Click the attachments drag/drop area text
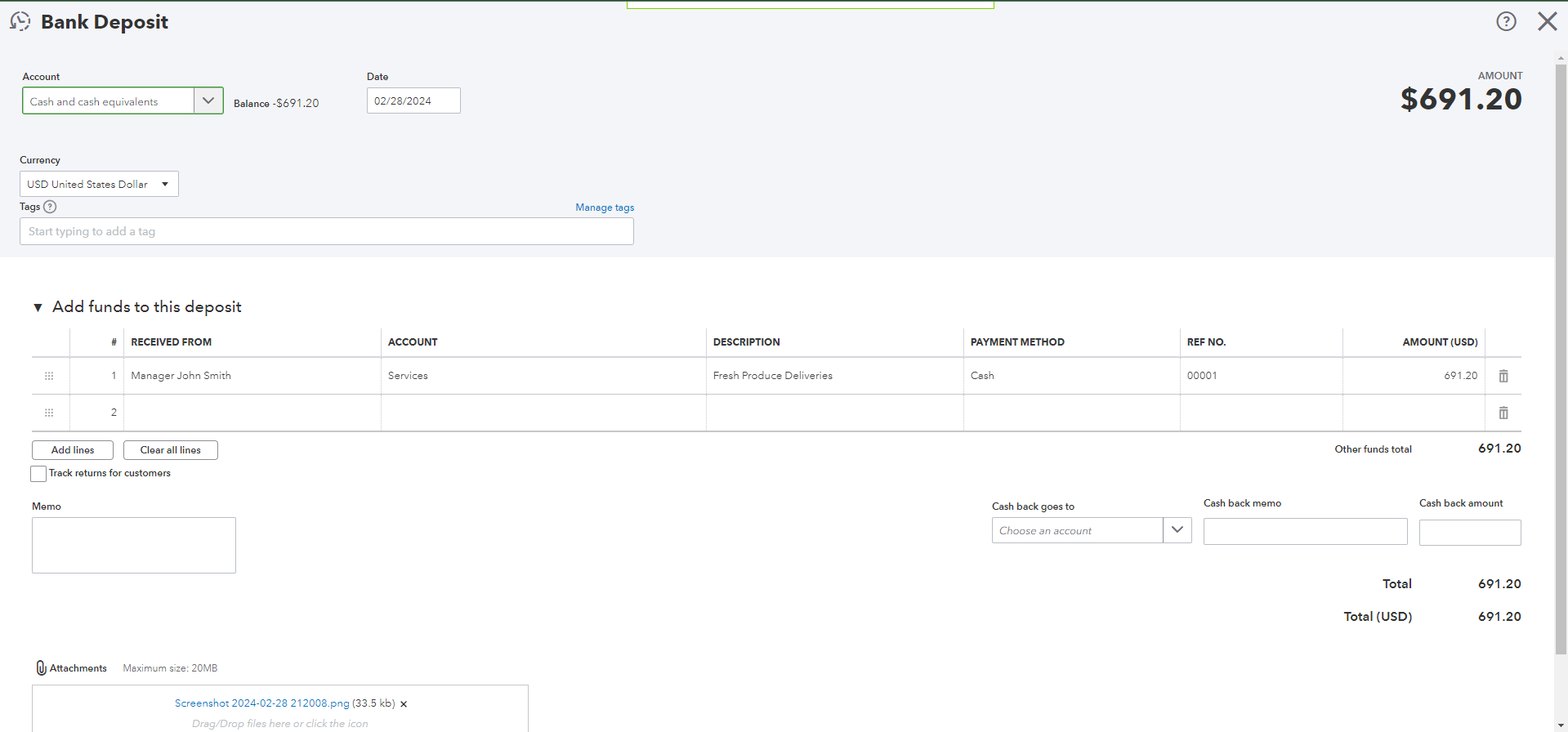 coord(279,724)
